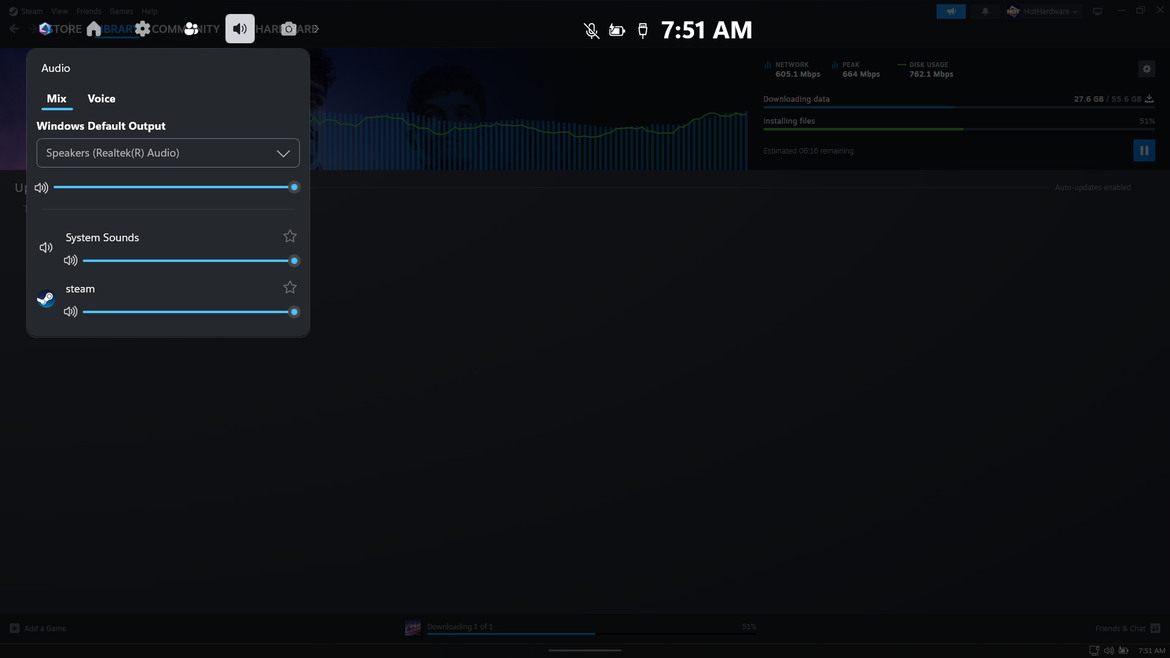Favorite System Sounds with star icon
Viewport: 1170px width, 658px height.
[290, 237]
